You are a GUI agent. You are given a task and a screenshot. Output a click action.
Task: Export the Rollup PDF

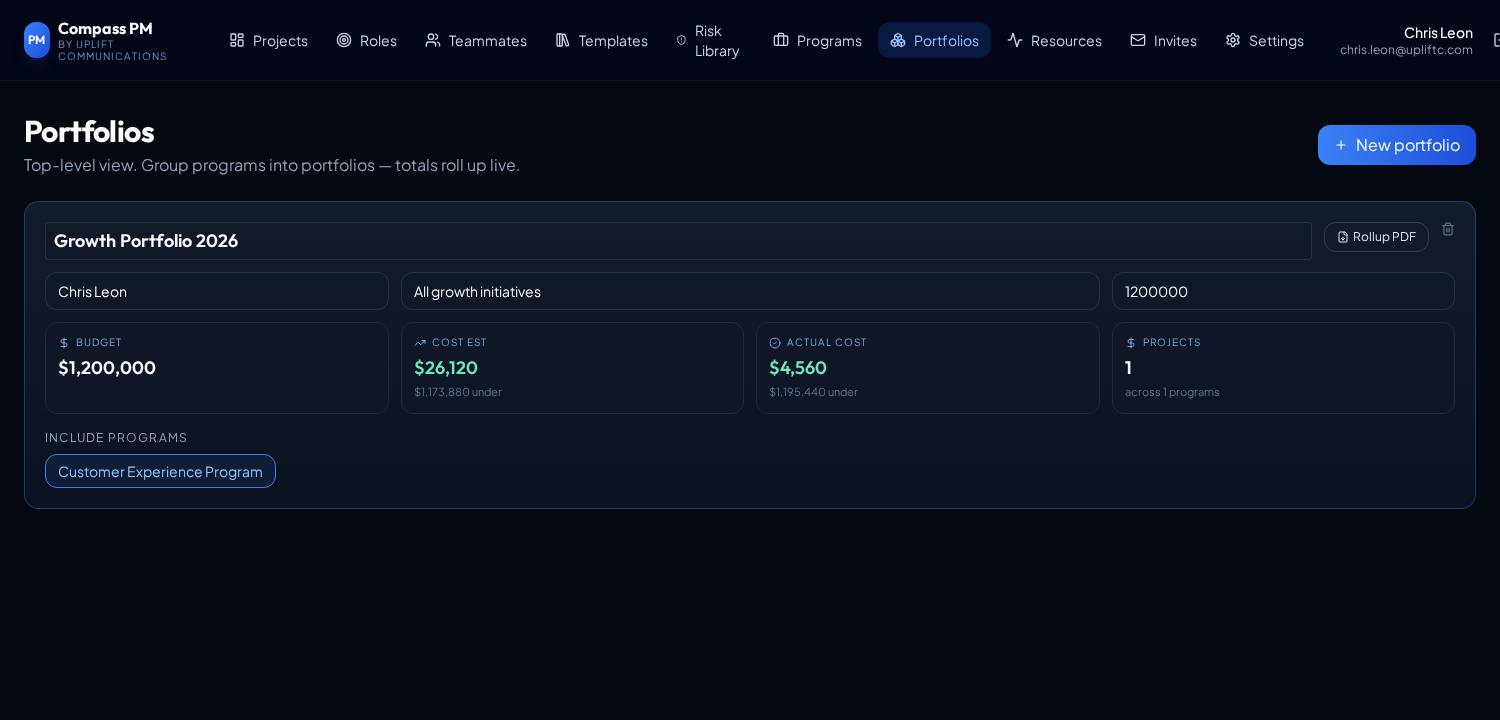1376,237
